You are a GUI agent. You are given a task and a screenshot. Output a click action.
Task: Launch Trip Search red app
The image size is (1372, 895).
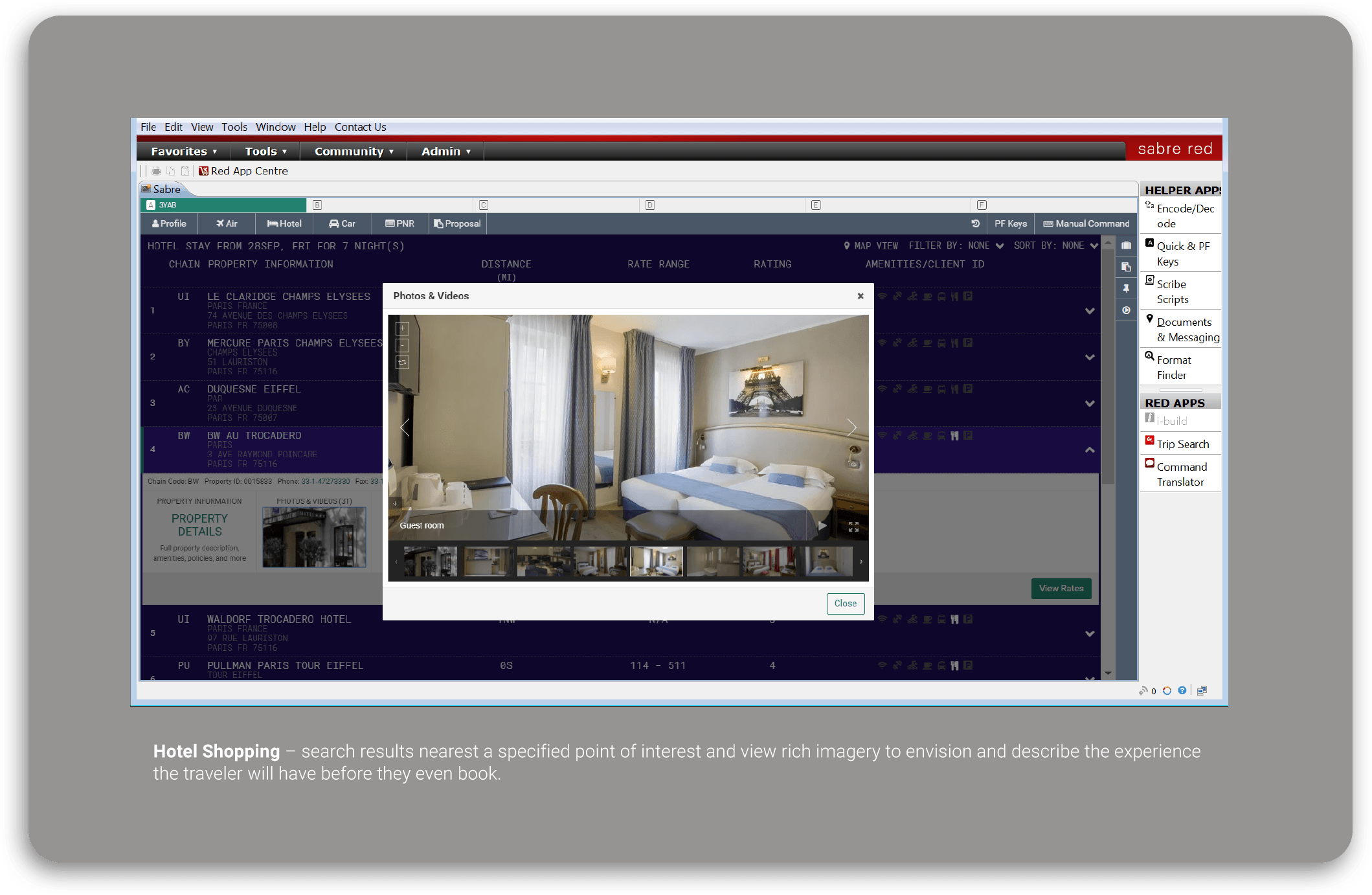tap(1181, 444)
